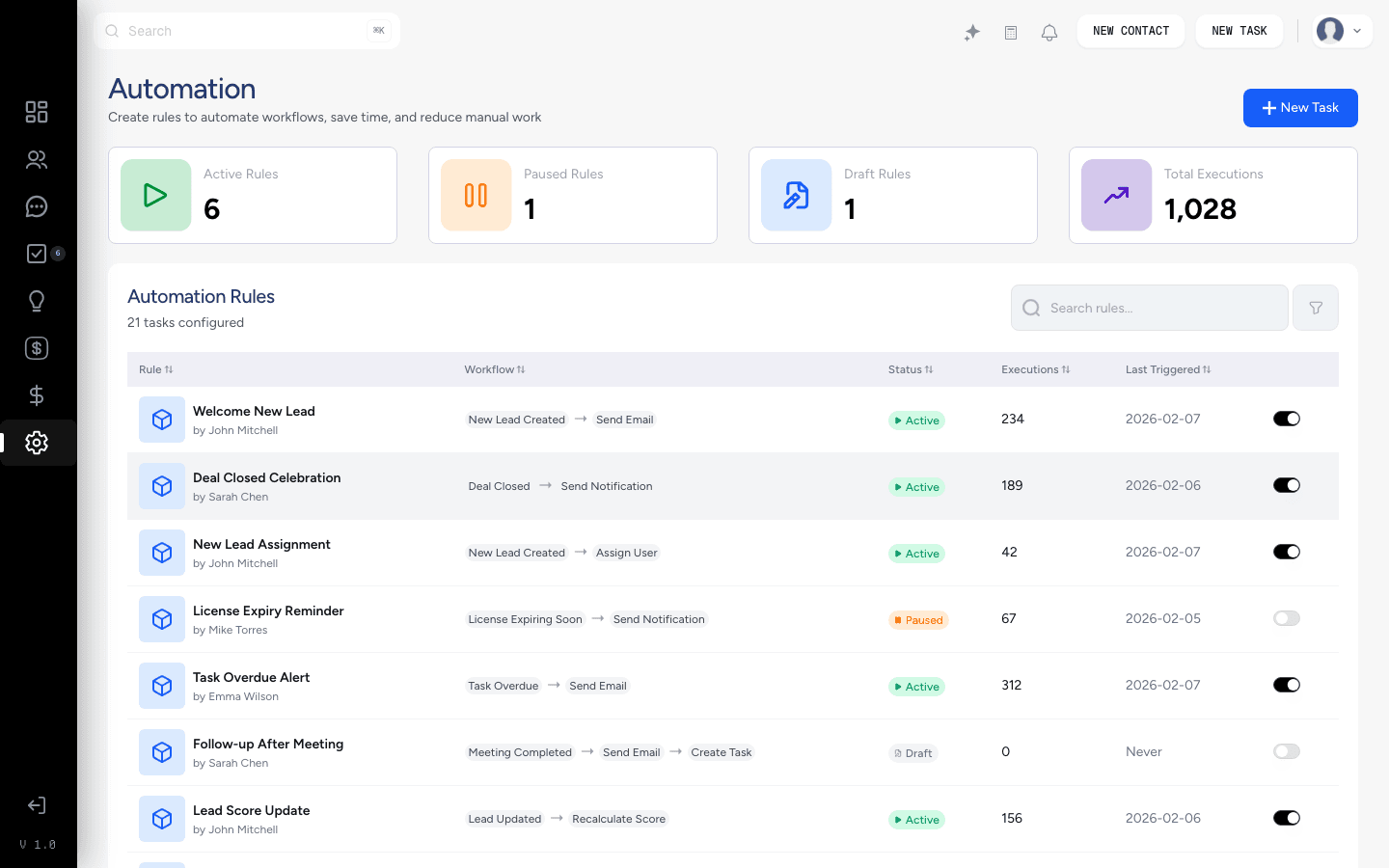Viewport: 1389px width, 868px height.
Task: Open the tasks checkbox icon in sidebar
Action: 37,254
